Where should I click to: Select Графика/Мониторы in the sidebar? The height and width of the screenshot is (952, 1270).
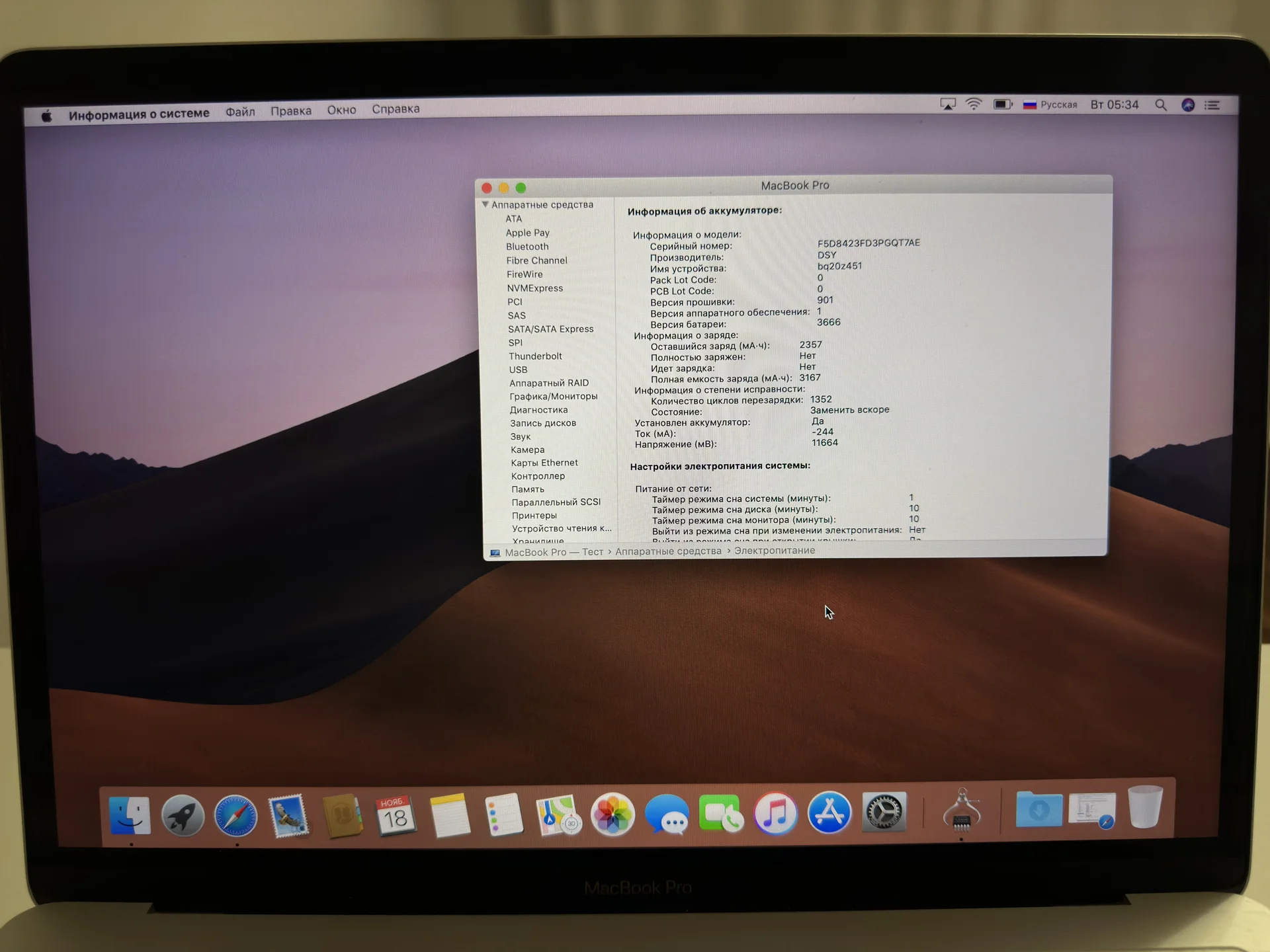coord(554,397)
